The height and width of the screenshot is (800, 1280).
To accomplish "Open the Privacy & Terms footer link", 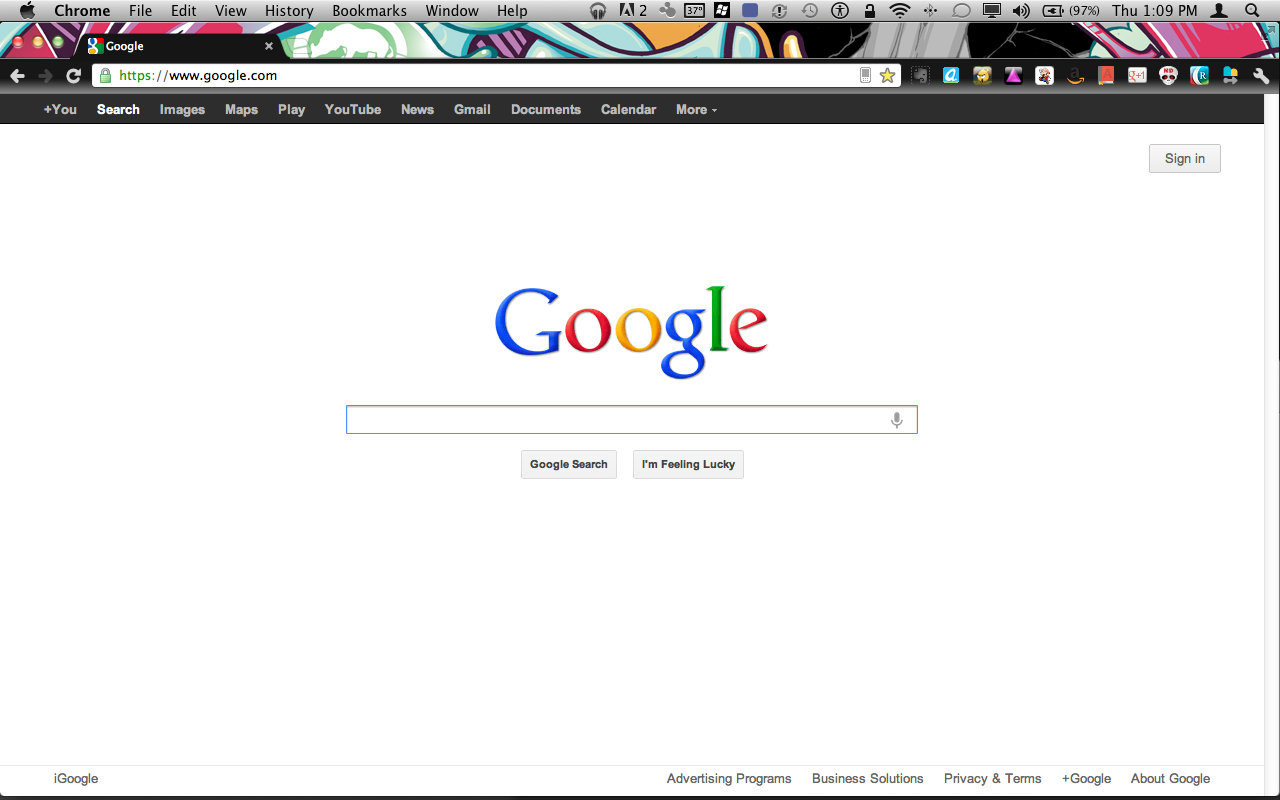I will coord(992,779).
